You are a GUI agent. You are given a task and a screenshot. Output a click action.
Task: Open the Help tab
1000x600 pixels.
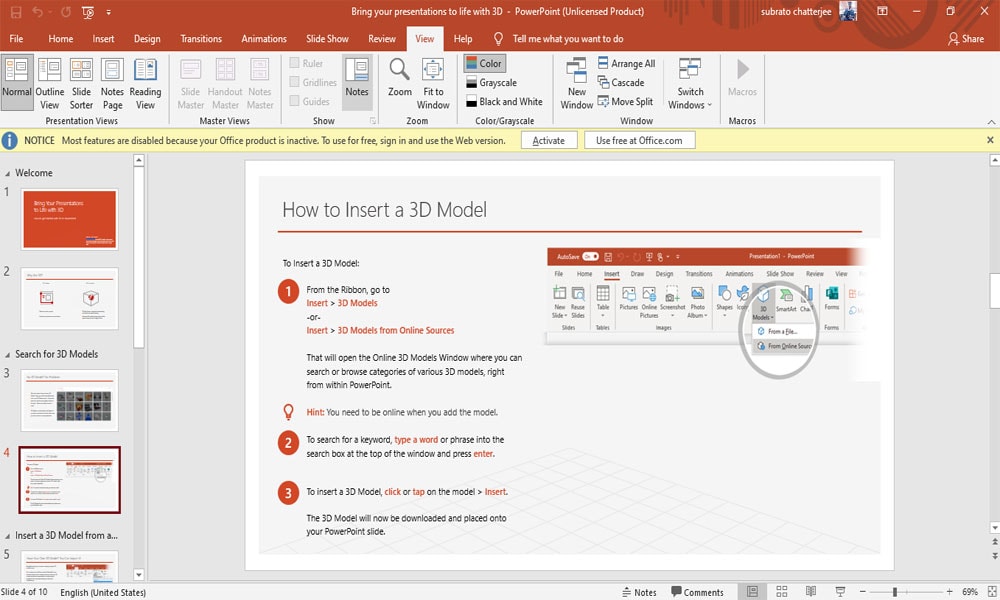pyautogui.click(x=463, y=39)
